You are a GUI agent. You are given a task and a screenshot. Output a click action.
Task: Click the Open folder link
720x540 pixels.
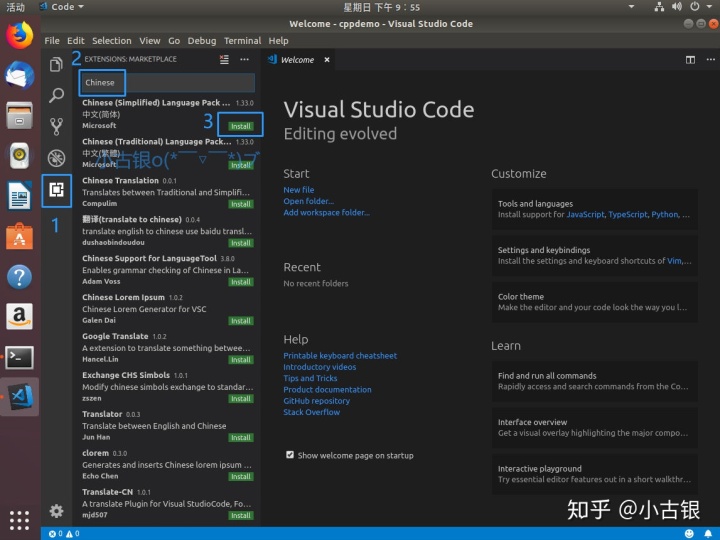[309, 201]
